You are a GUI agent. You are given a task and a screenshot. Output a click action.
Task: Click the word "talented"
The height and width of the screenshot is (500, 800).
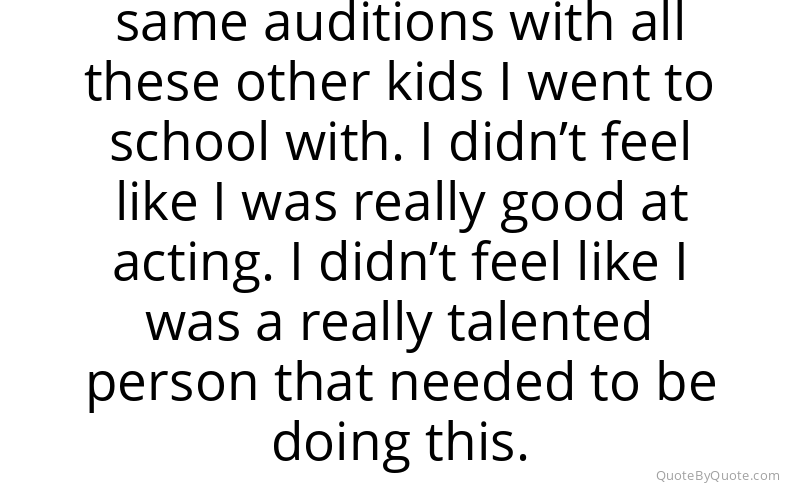coord(549,322)
